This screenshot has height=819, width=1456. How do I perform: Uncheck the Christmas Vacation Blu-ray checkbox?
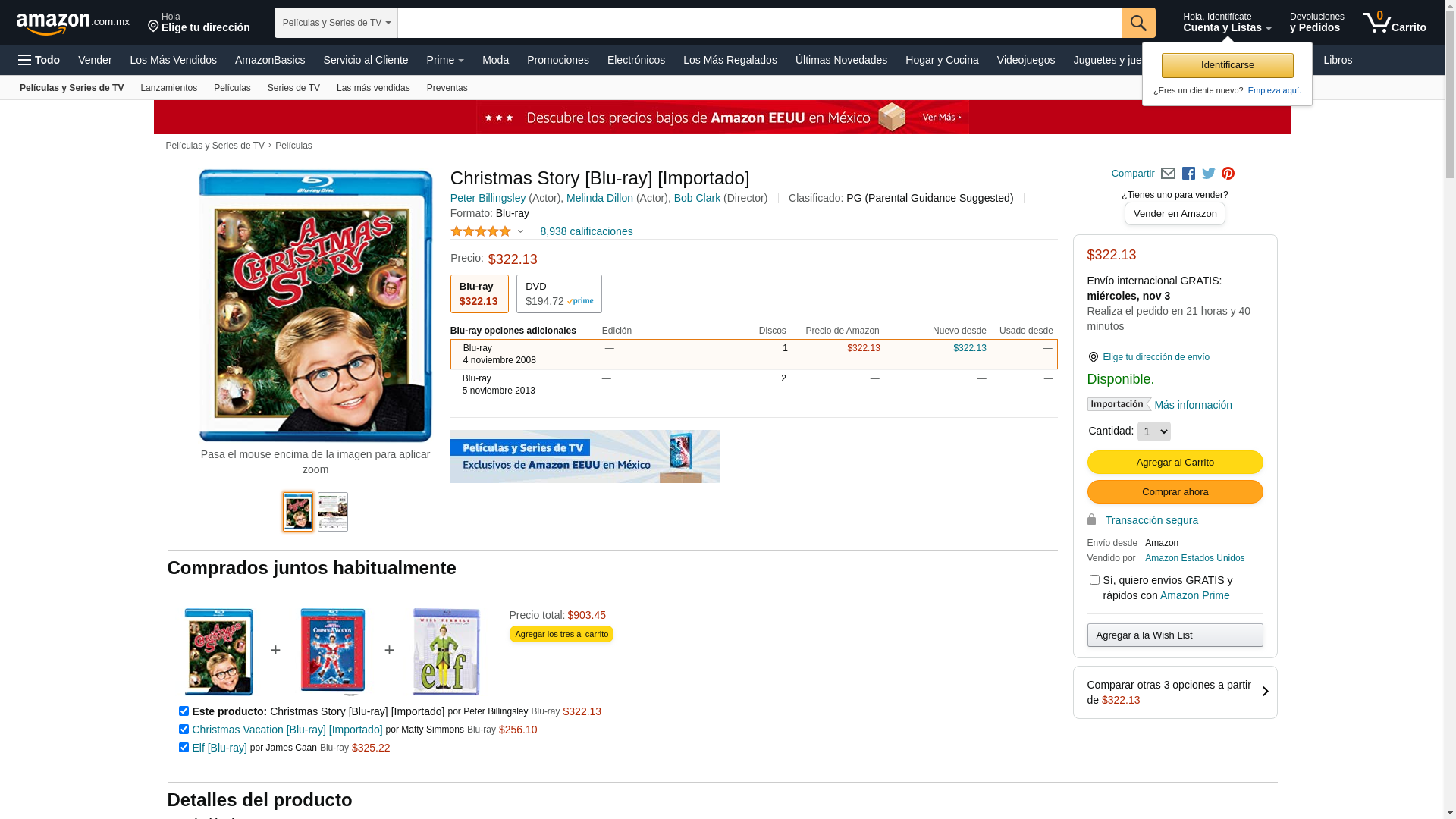click(x=184, y=730)
